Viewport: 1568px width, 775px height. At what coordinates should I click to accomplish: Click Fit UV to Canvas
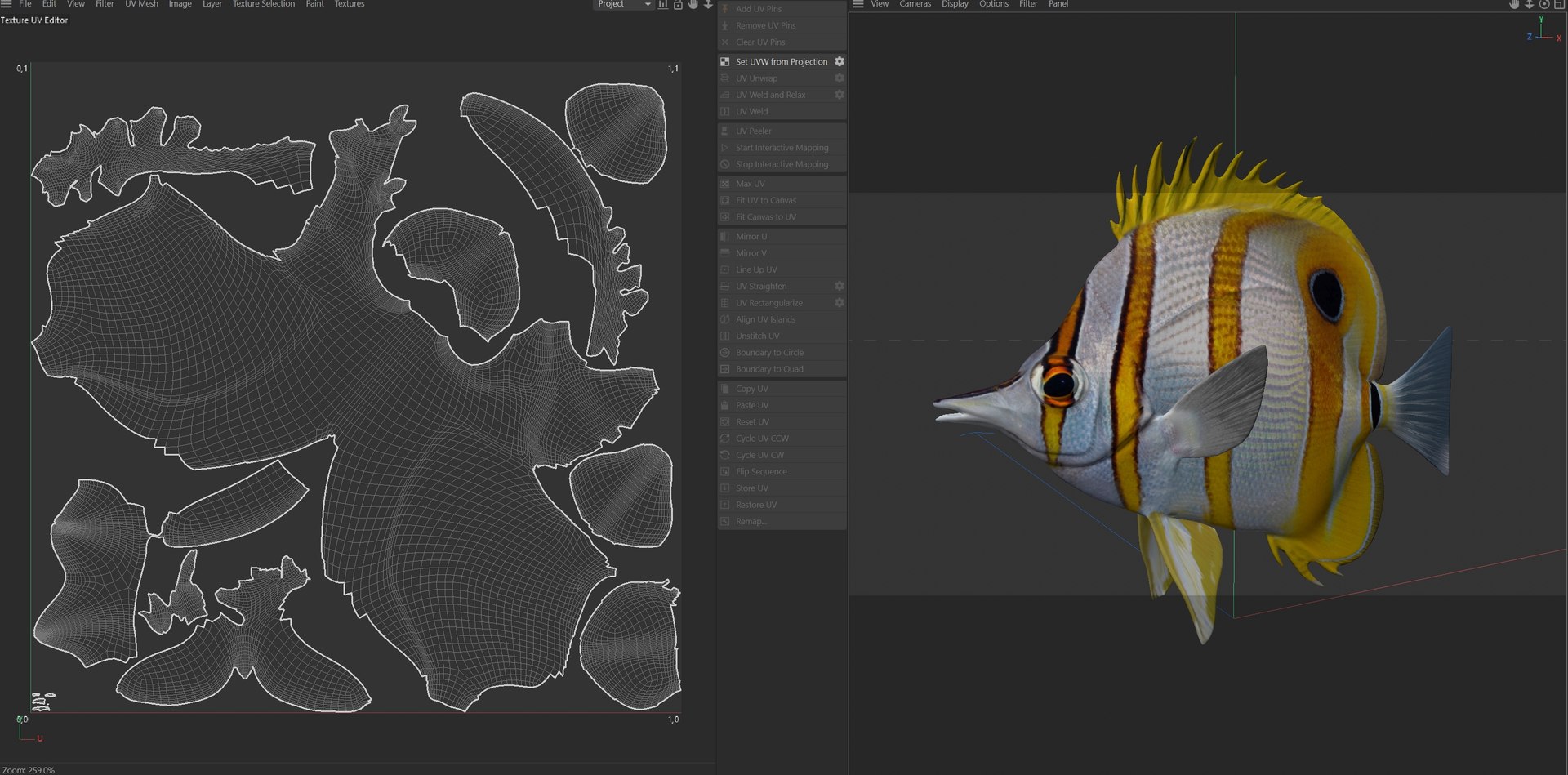pos(782,200)
